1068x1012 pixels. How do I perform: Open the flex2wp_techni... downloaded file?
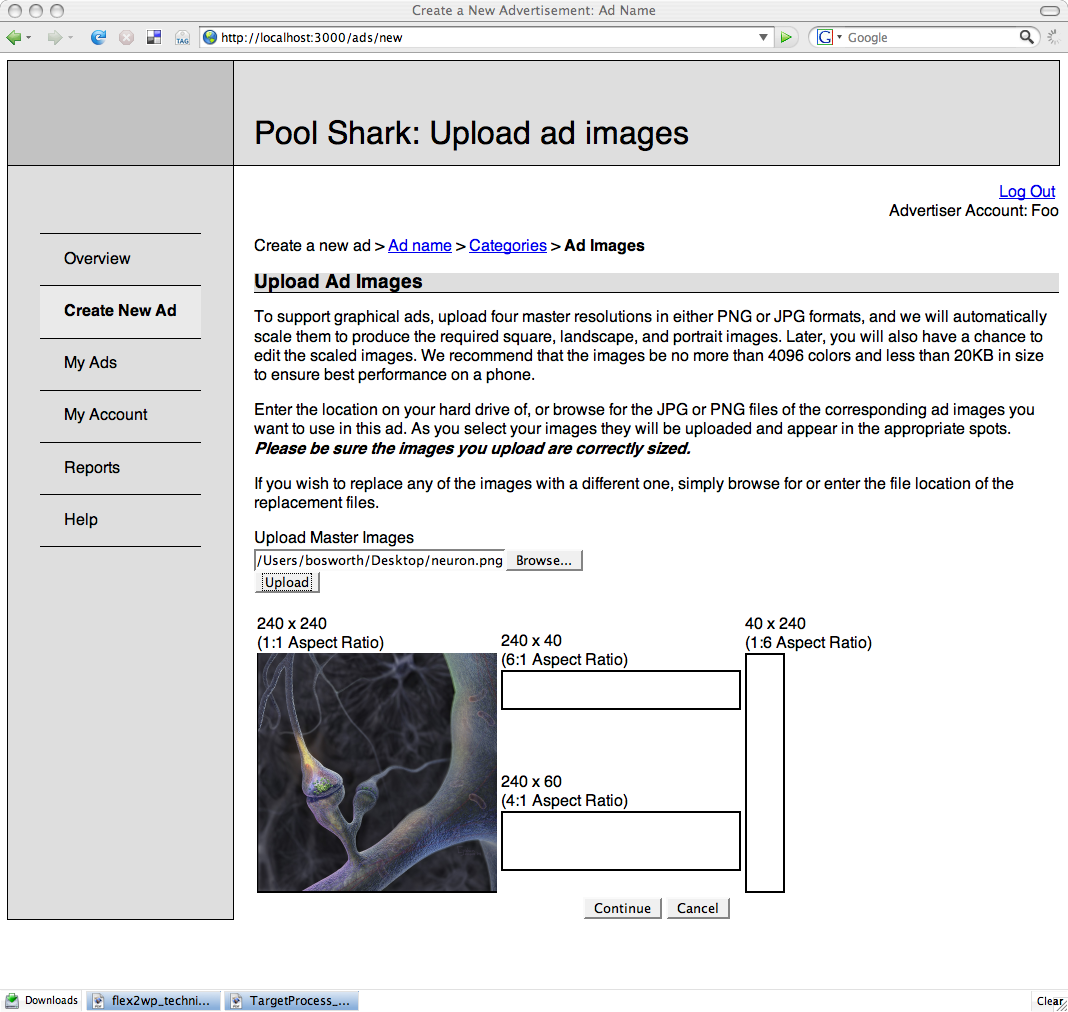pos(154,1000)
